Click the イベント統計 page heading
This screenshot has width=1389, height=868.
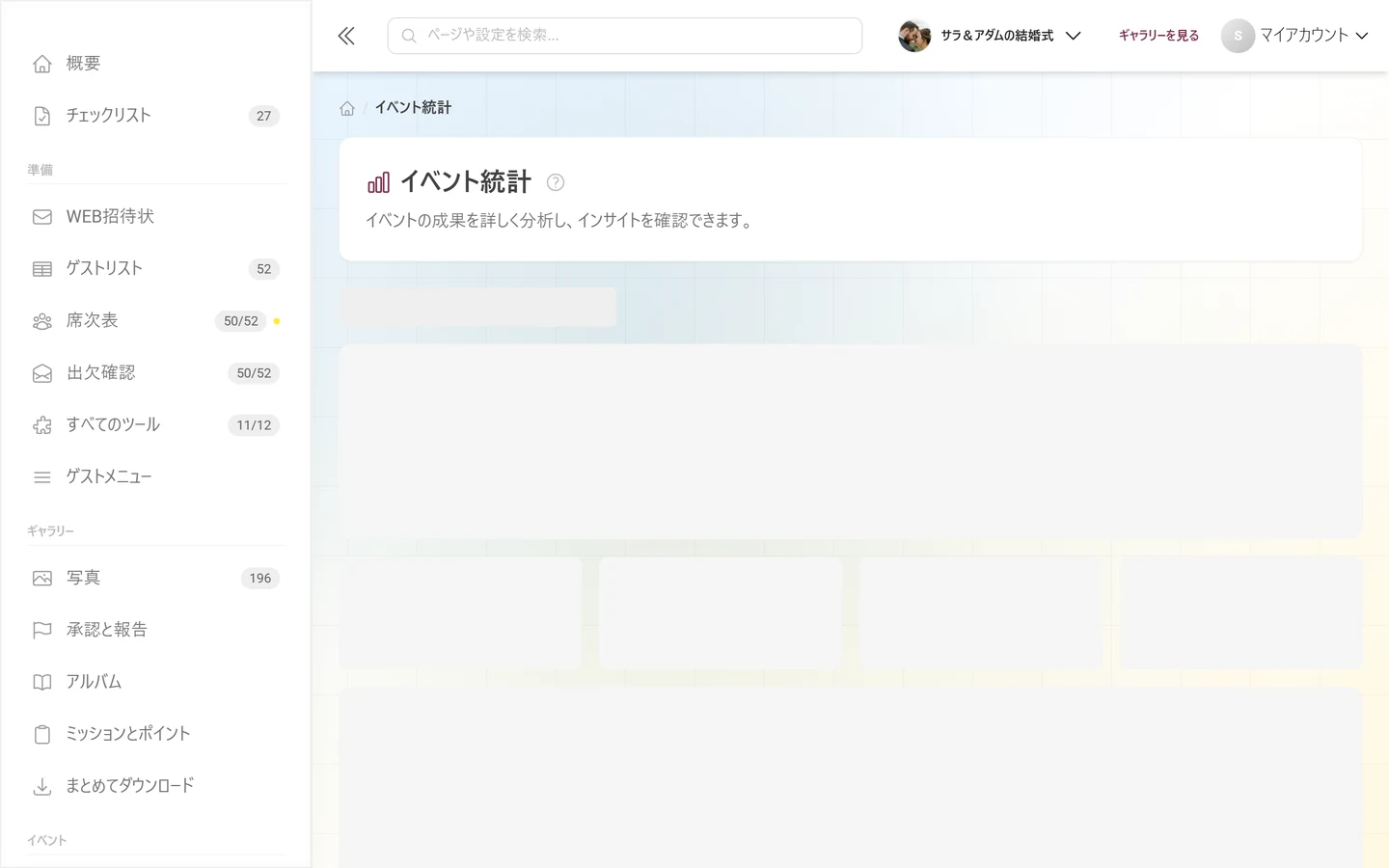(x=465, y=182)
